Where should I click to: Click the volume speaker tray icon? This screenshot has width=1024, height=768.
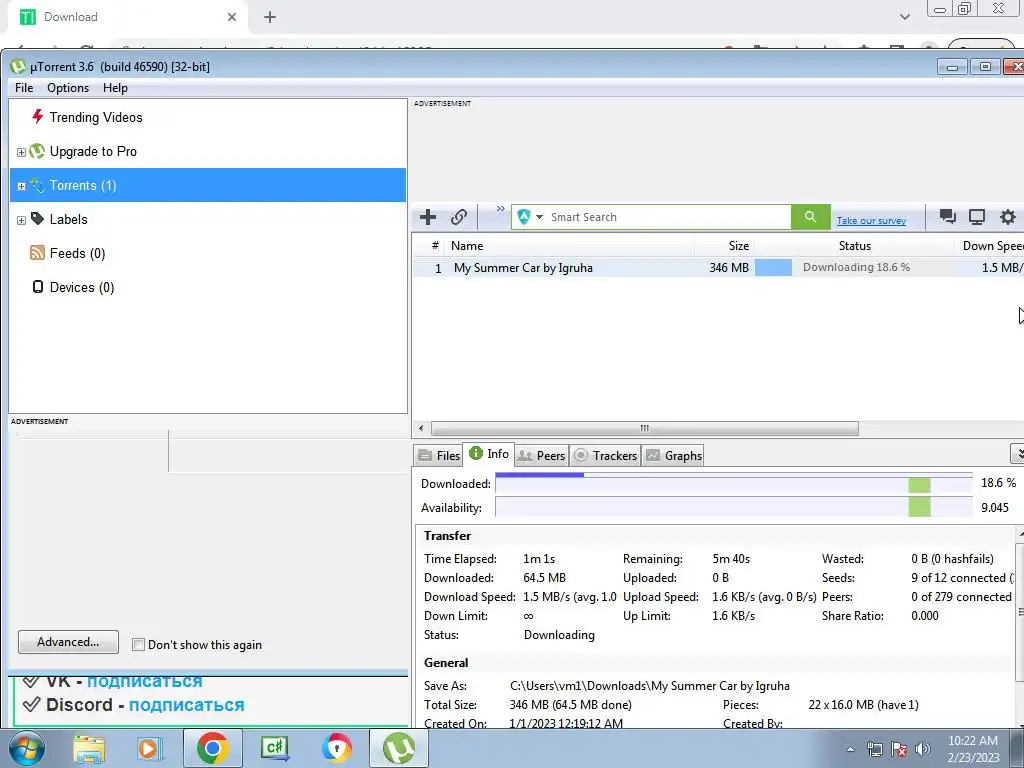tap(922, 749)
